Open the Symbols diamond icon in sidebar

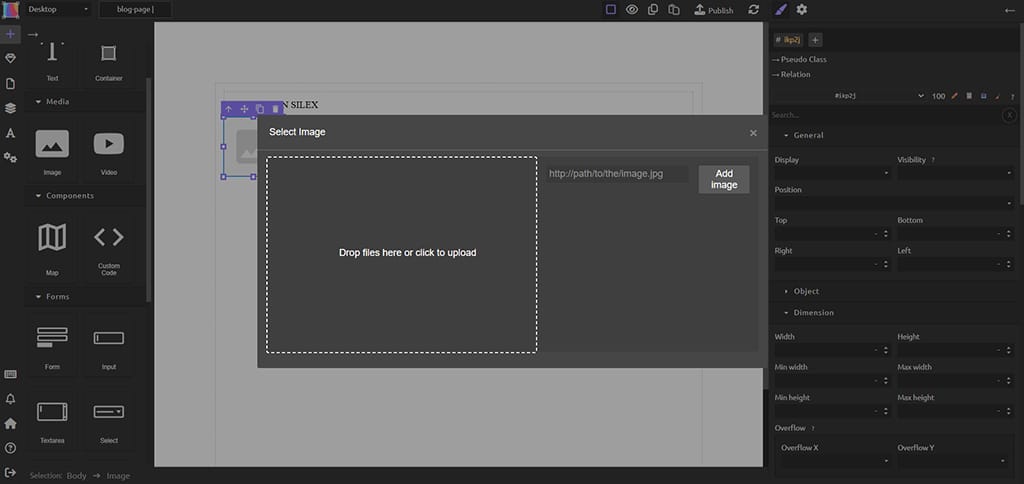pyautogui.click(x=10, y=59)
